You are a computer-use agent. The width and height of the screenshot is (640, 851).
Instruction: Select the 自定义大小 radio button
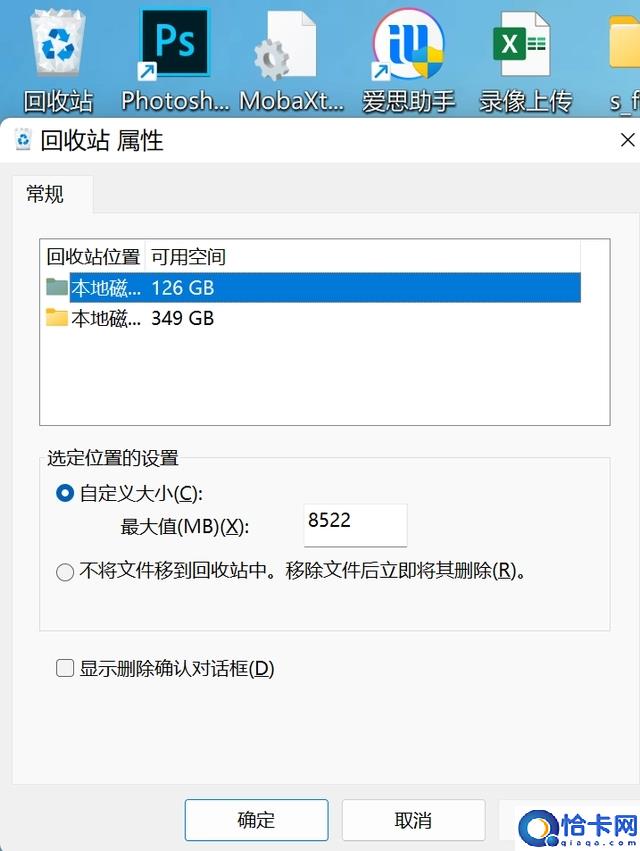point(65,493)
